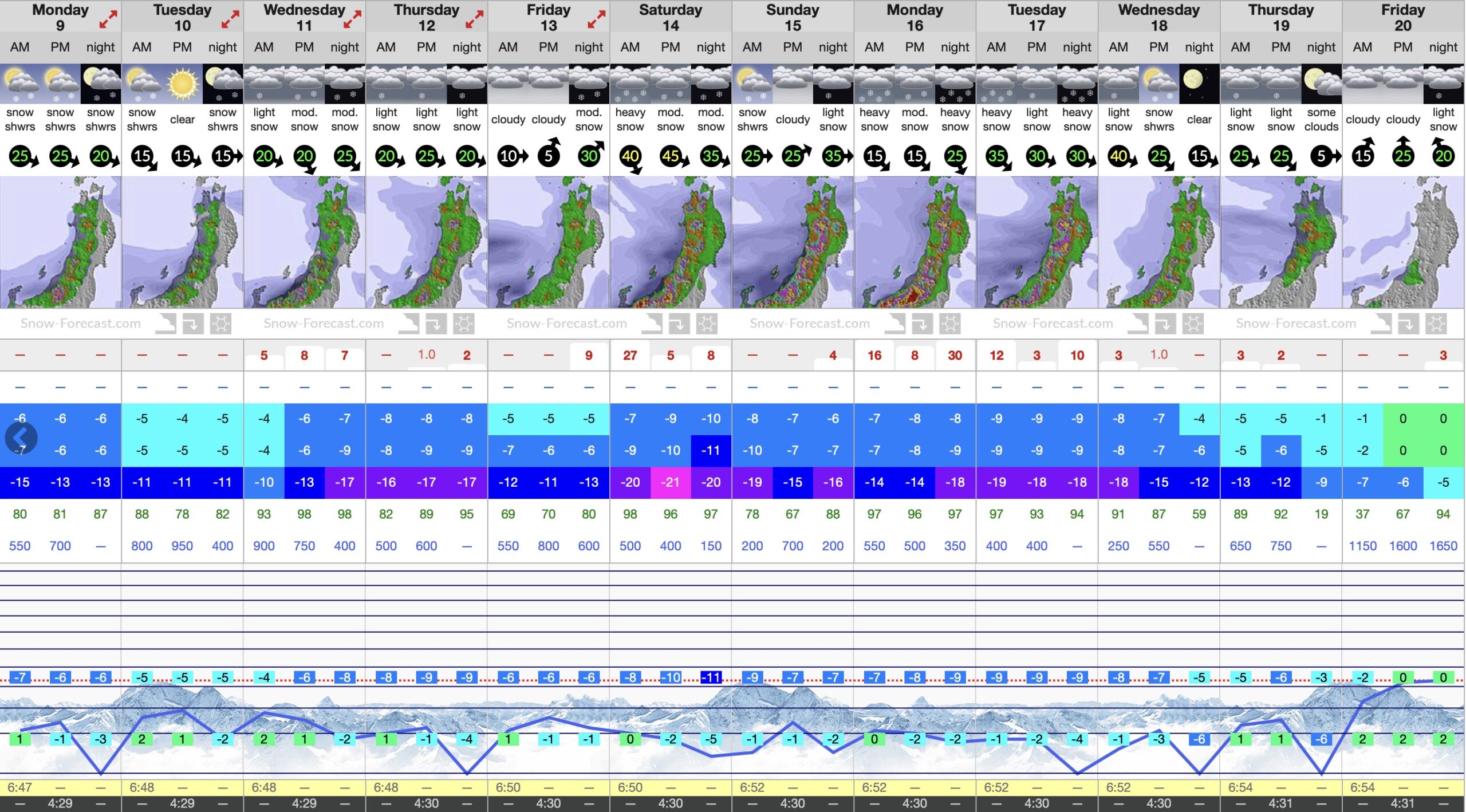Screen dimensions: 1466x812
Task: Select the Thursday 19 day header
Action: click(1281, 17)
